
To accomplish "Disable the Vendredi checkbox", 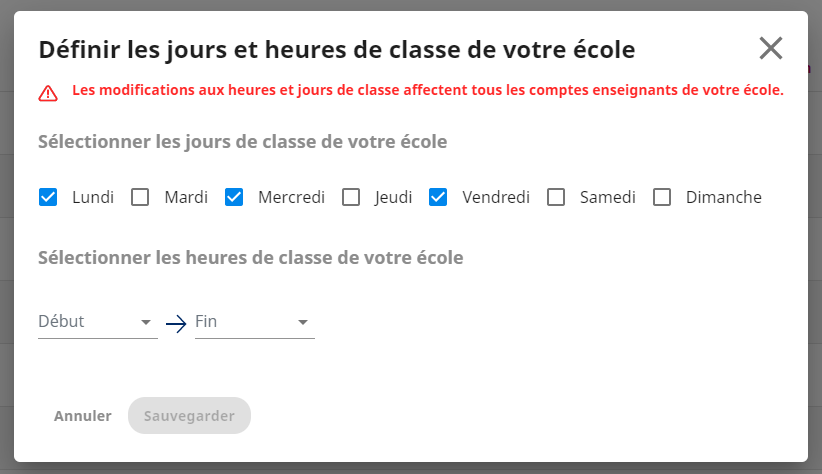I will pyautogui.click(x=438, y=197).
